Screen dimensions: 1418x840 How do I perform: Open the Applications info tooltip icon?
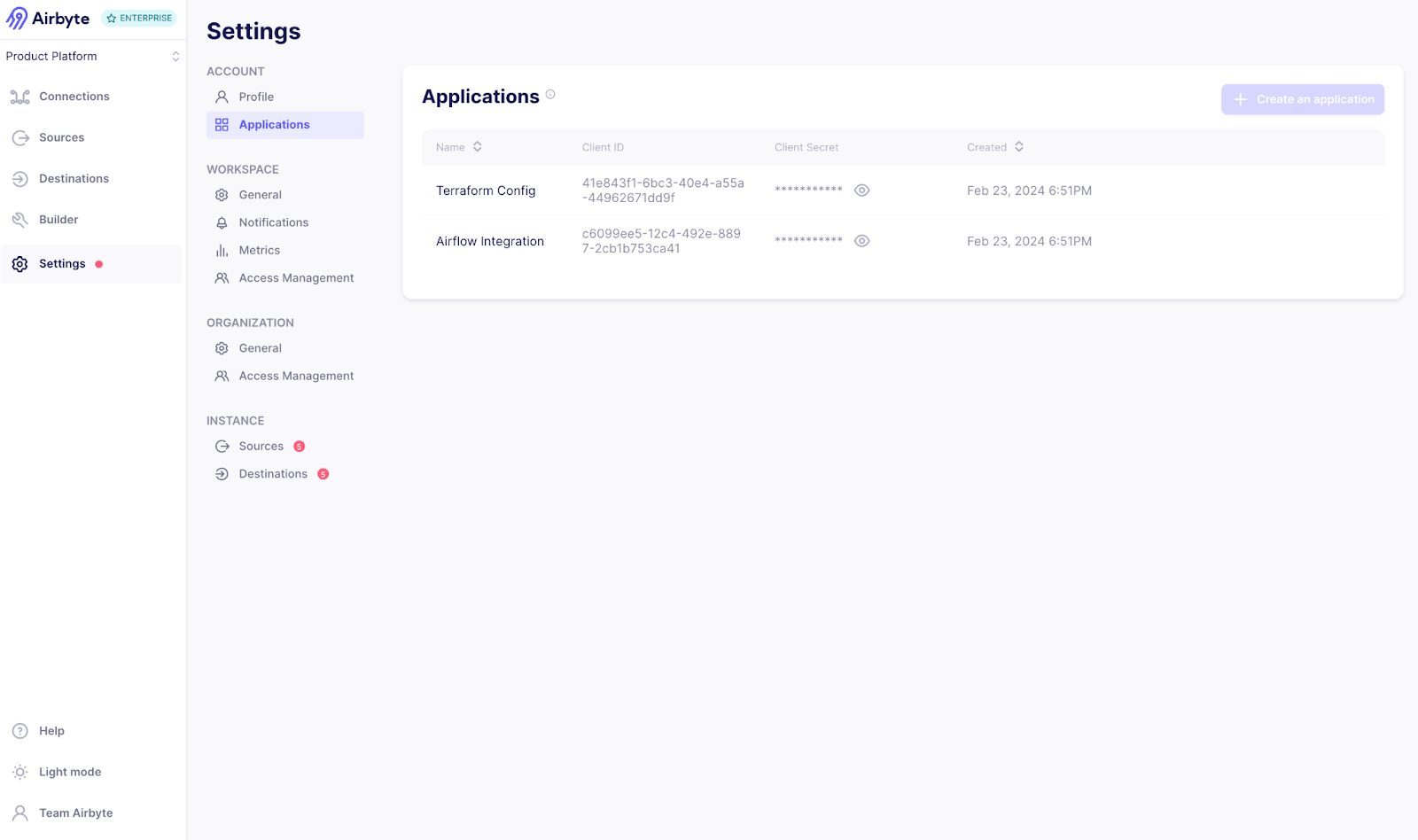[x=551, y=95]
